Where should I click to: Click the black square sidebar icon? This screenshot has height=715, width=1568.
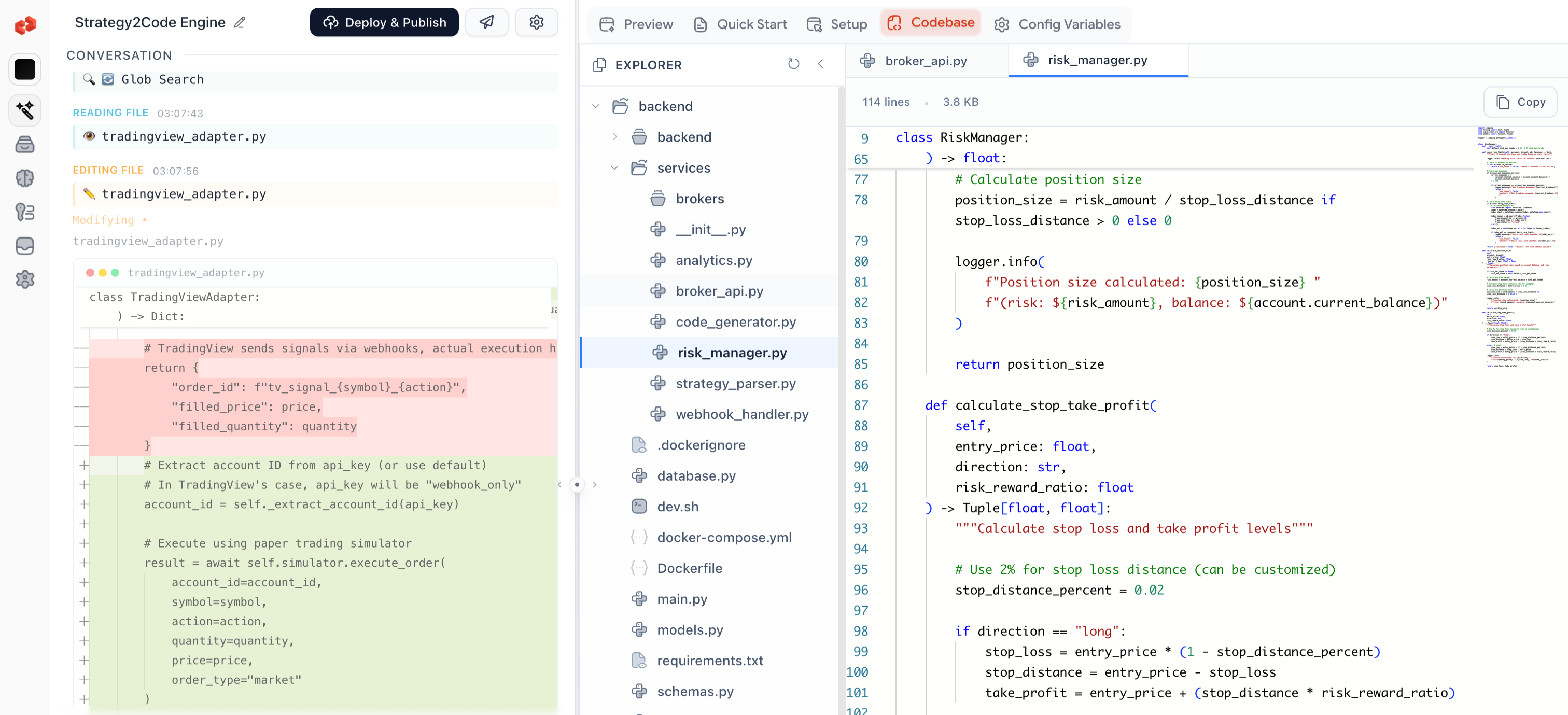[25, 69]
